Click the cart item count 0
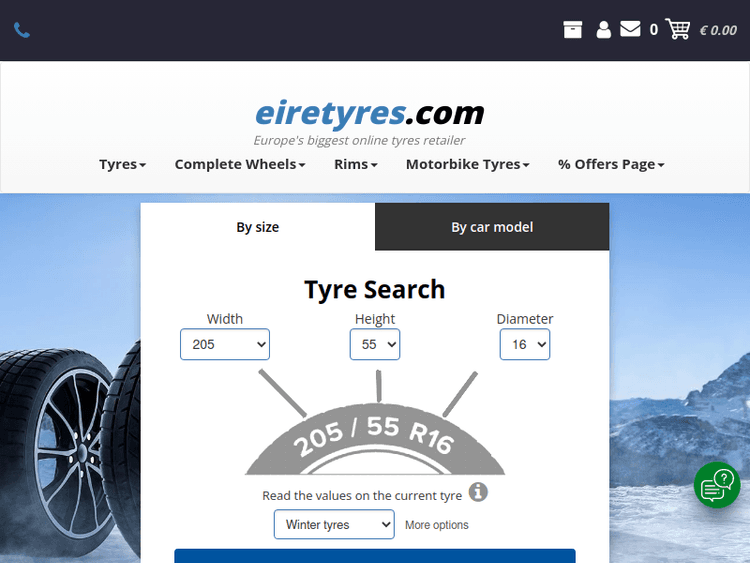 pos(653,30)
